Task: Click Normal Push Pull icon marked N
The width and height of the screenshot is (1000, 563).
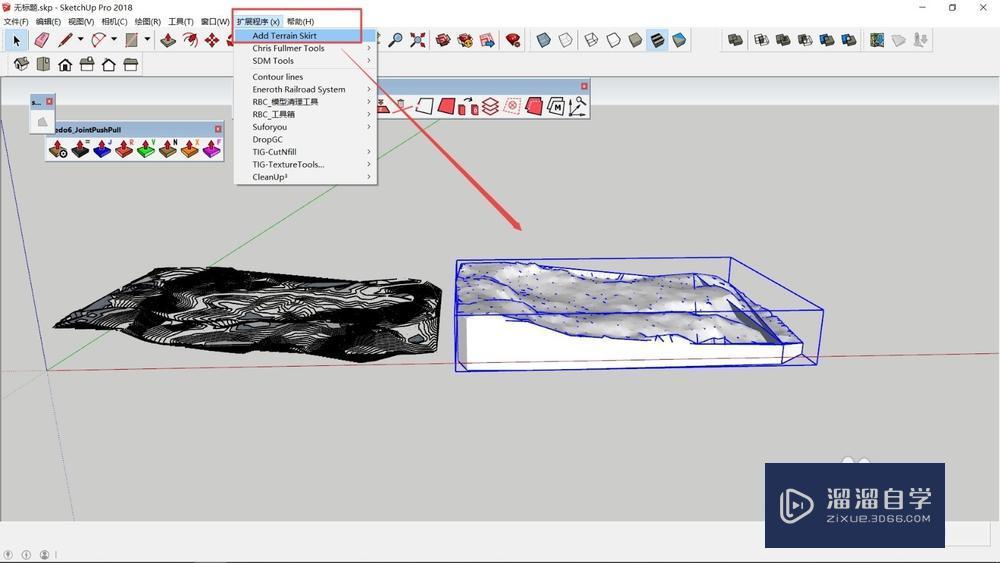Action: click(x=168, y=149)
